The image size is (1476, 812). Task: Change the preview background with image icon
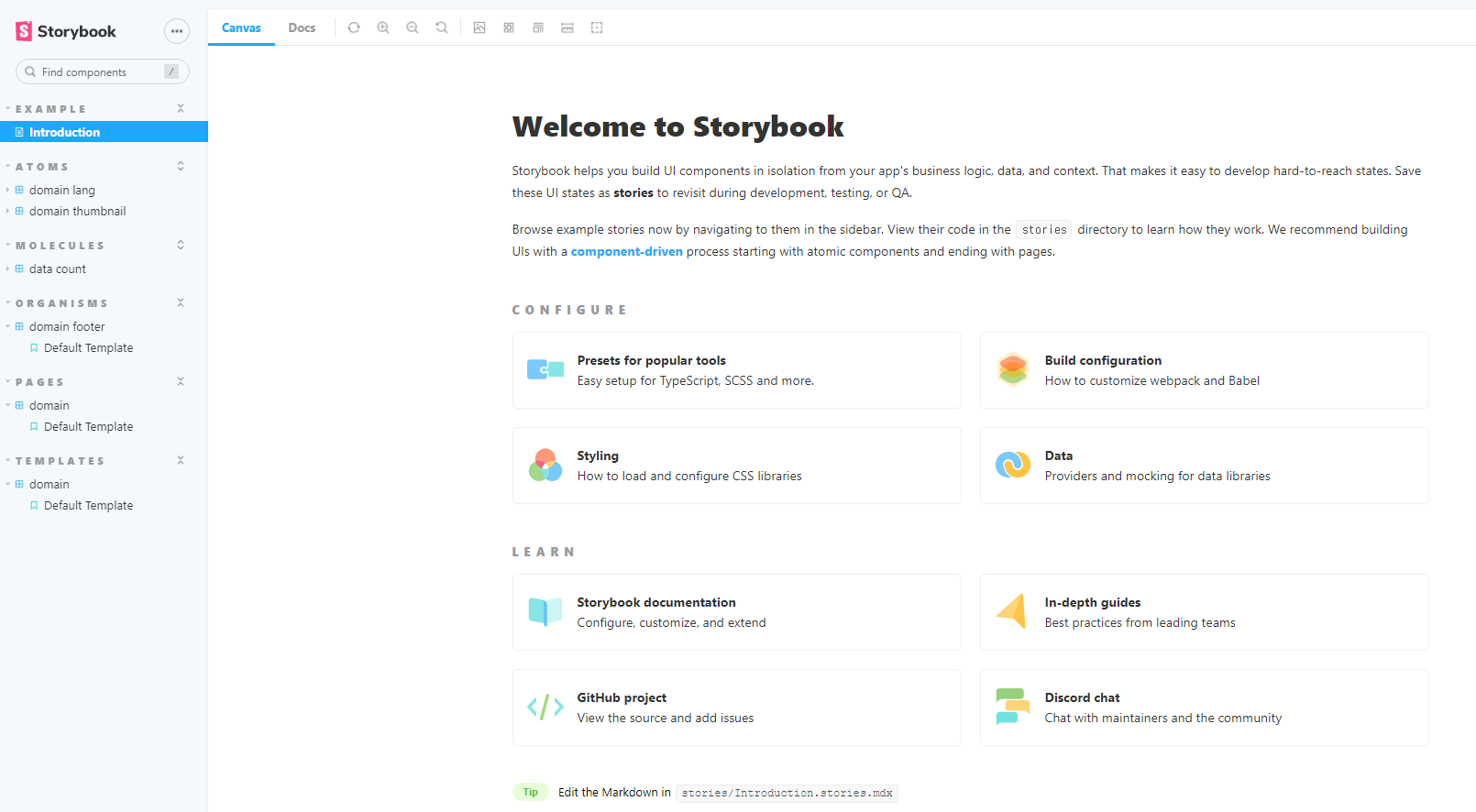pos(479,27)
